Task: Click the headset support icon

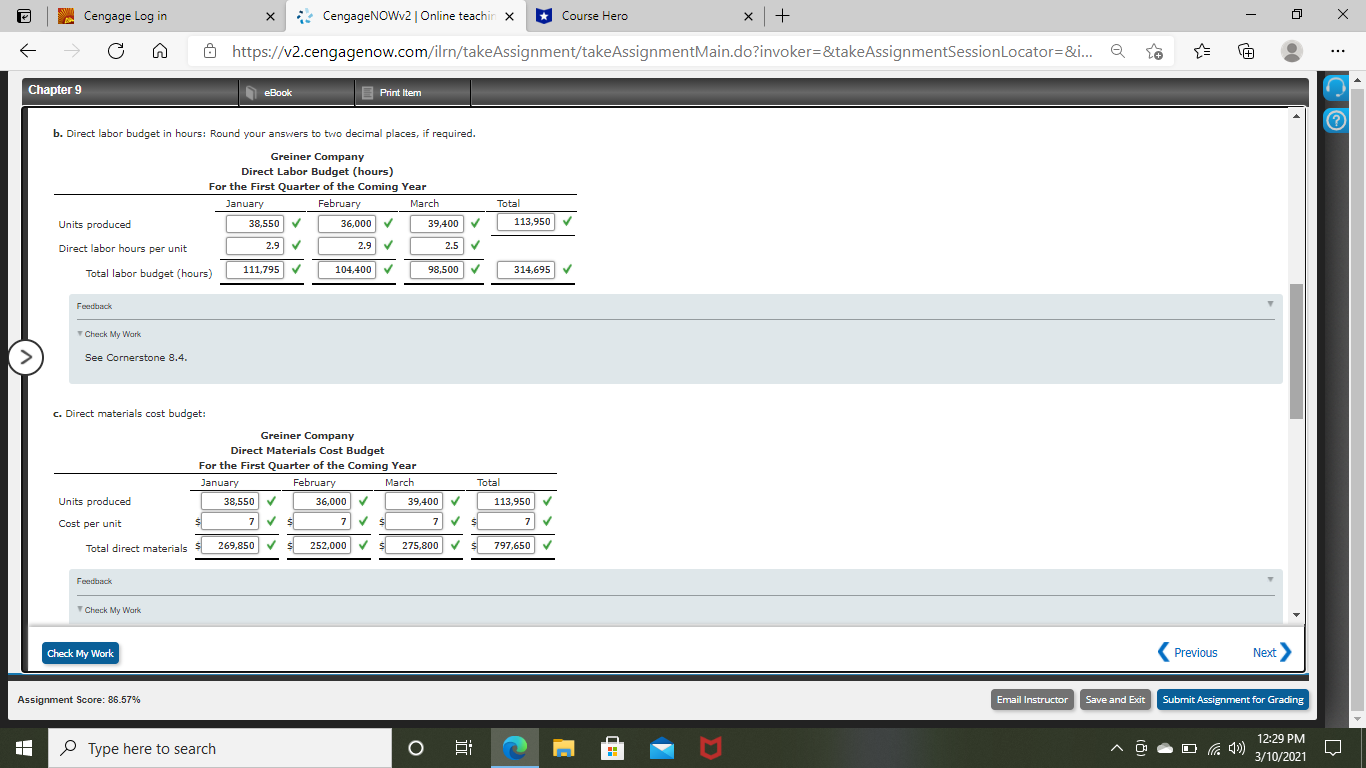Action: [1336, 90]
